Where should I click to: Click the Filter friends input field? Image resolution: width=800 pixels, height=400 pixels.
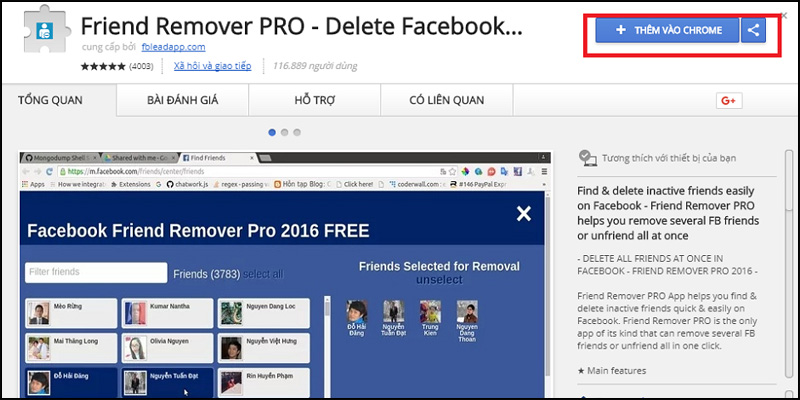click(96, 272)
